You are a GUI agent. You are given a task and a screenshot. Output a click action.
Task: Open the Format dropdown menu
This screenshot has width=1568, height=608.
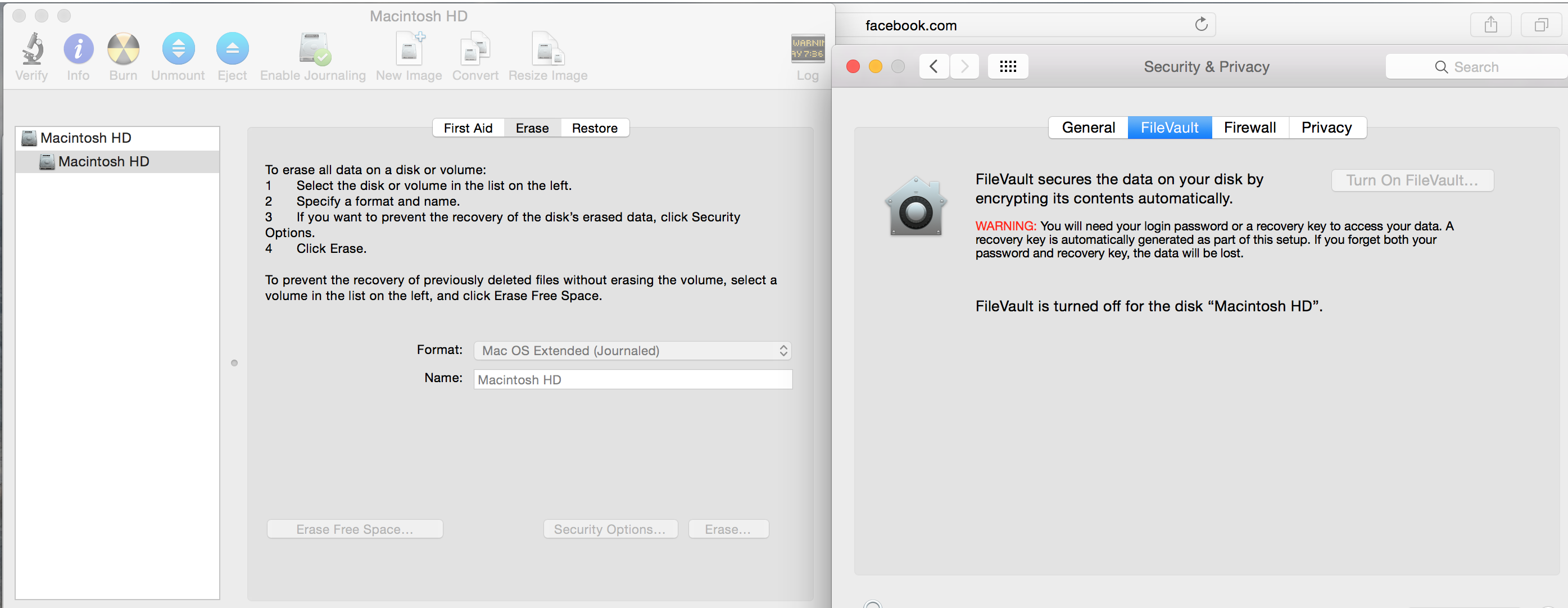(x=632, y=351)
